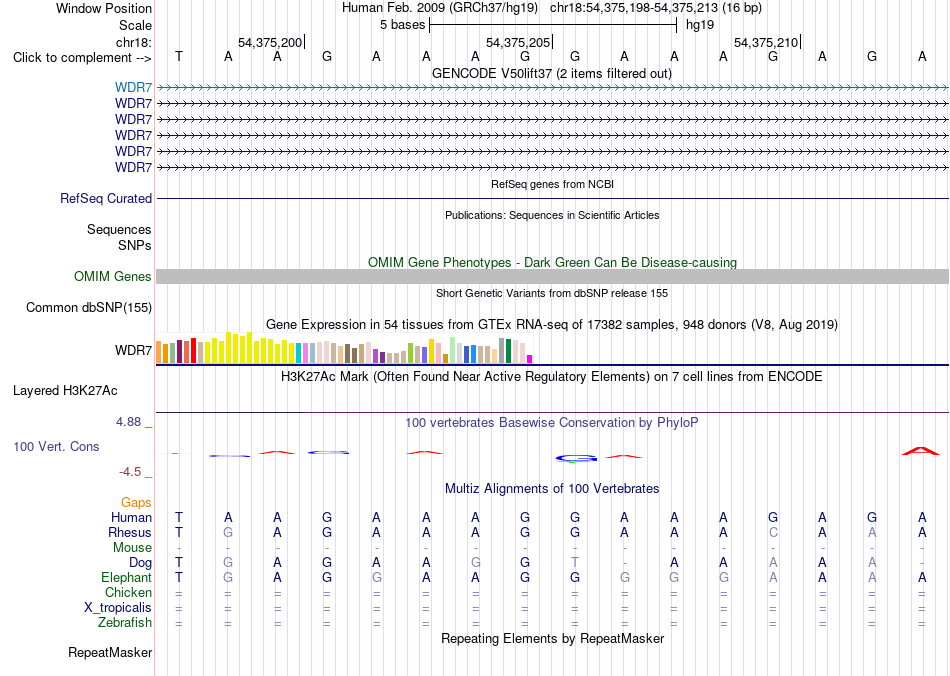Select the 'Dog' alignment row label
Image resolution: width=950 pixels, height=676 pixels.
[141, 563]
